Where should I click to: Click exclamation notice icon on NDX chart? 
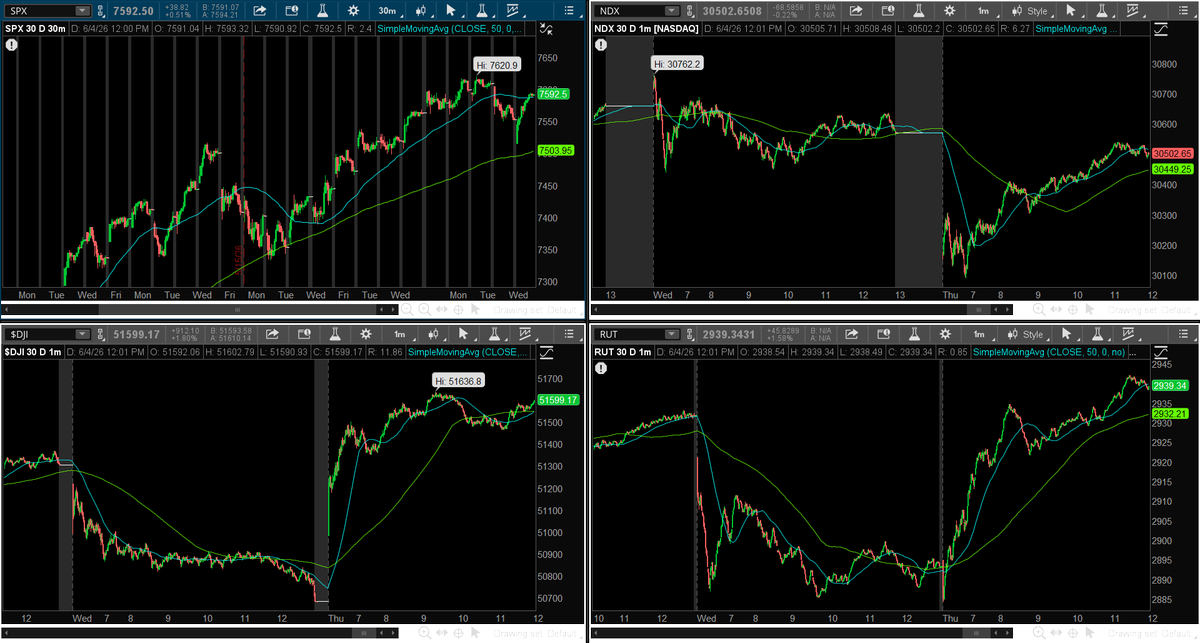pyautogui.click(x=601, y=45)
